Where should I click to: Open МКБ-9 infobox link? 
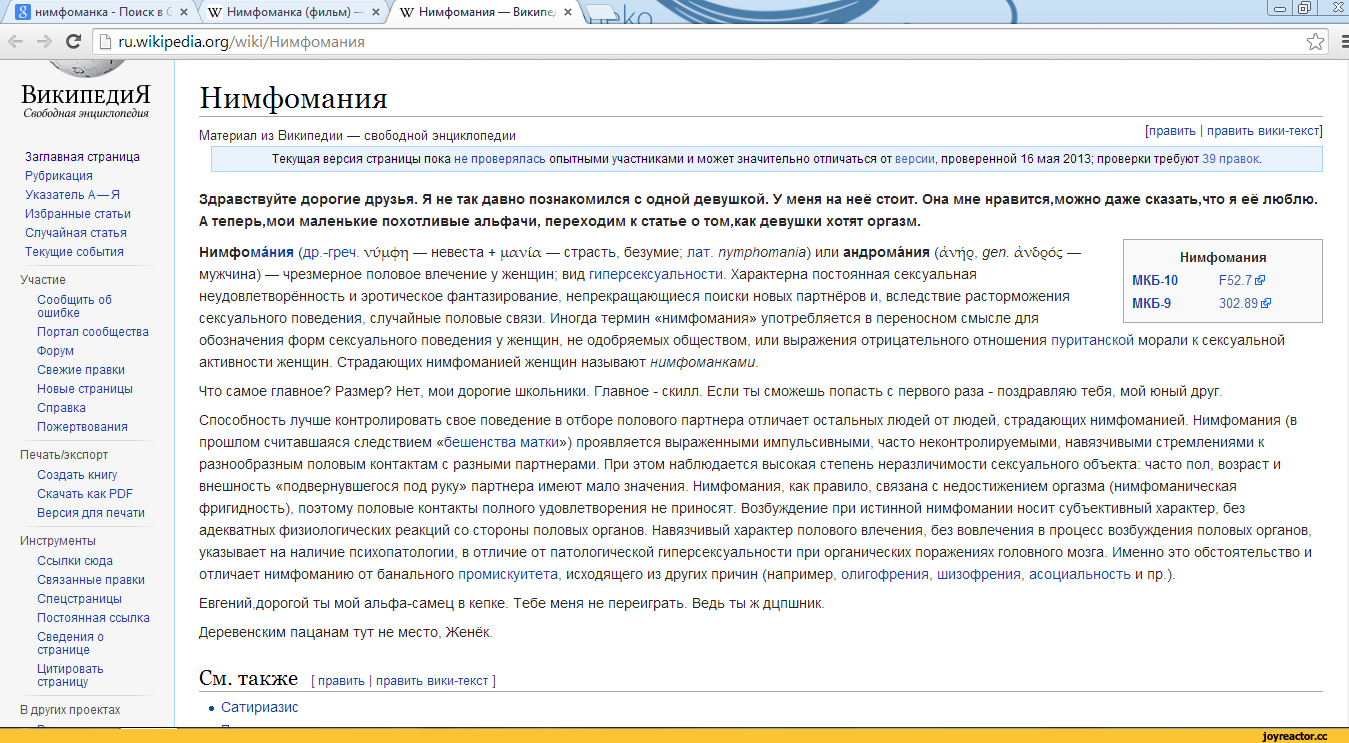(x=1151, y=303)
